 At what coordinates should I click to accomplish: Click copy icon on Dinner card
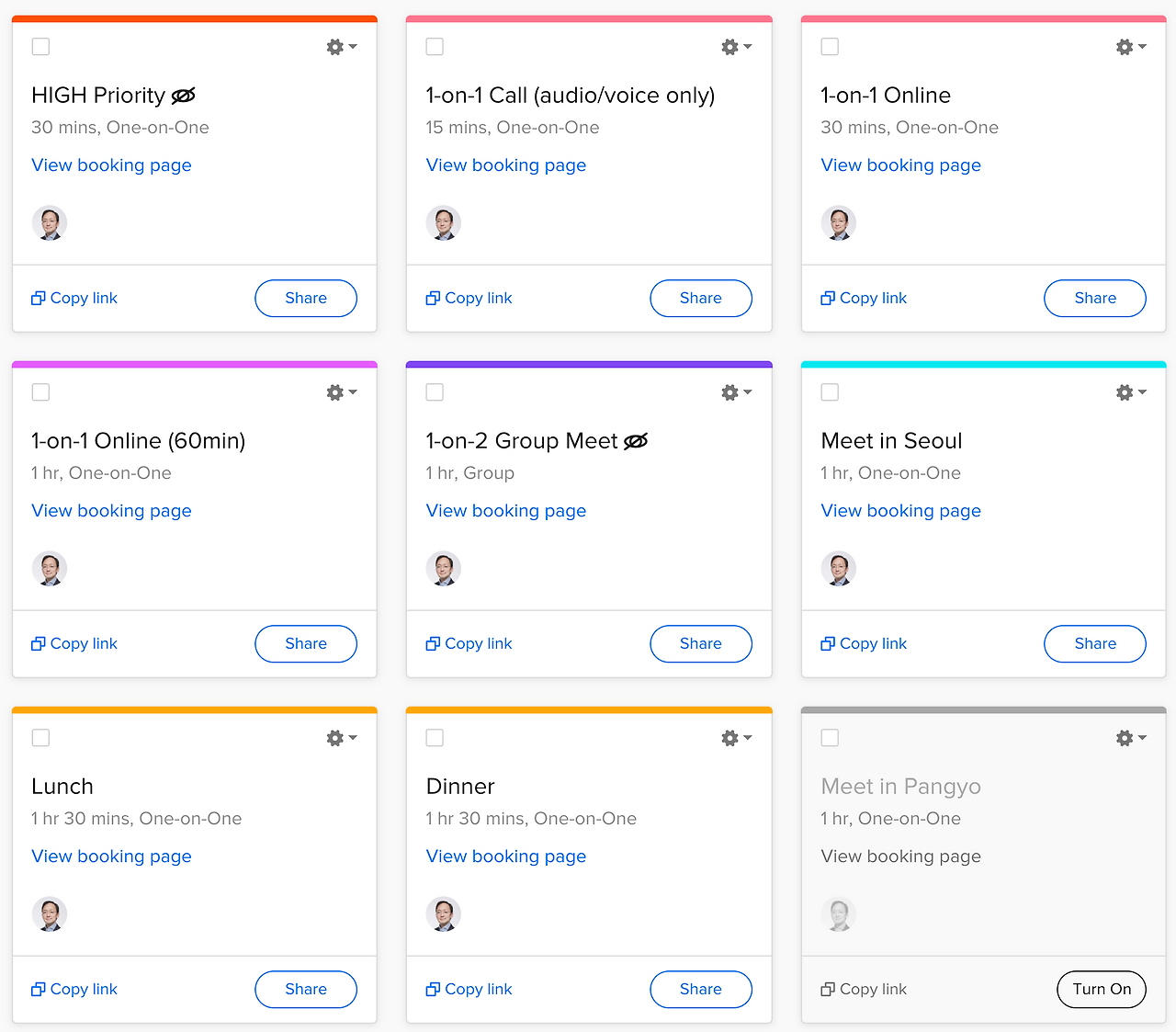click(x=433, y=990)
